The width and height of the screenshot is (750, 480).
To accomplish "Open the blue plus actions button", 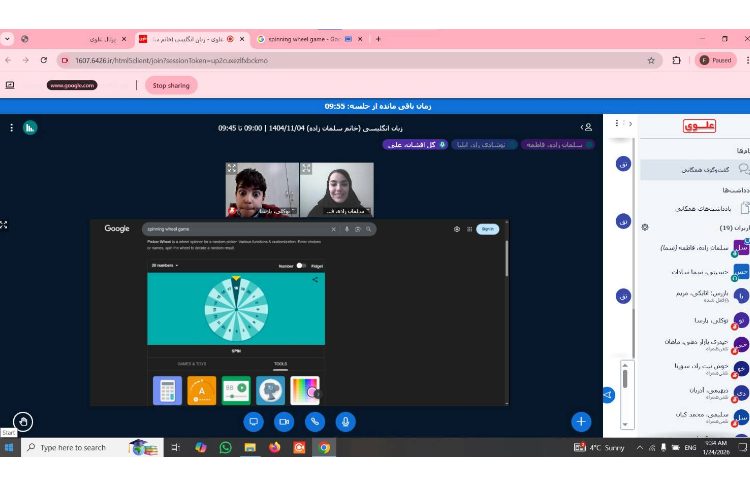I will click(581, 421).
